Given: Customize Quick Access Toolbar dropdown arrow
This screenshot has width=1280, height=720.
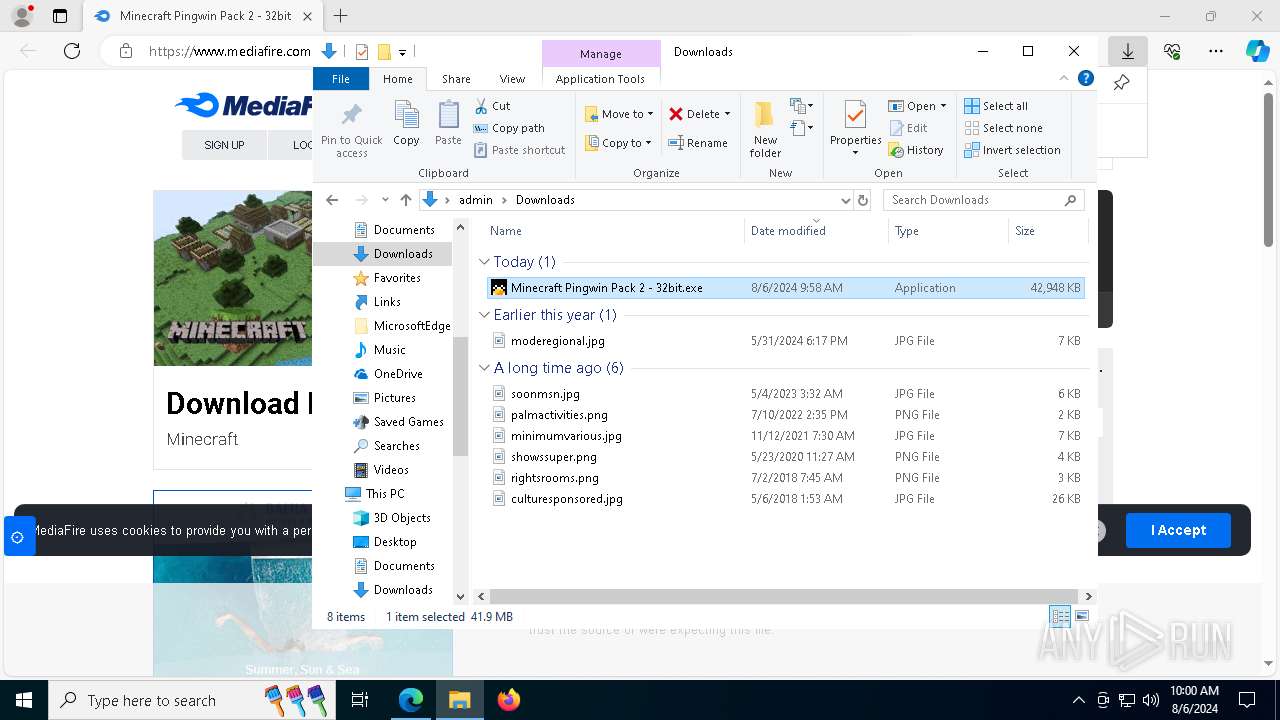Looking at the screenshot, I should (402, 52).
